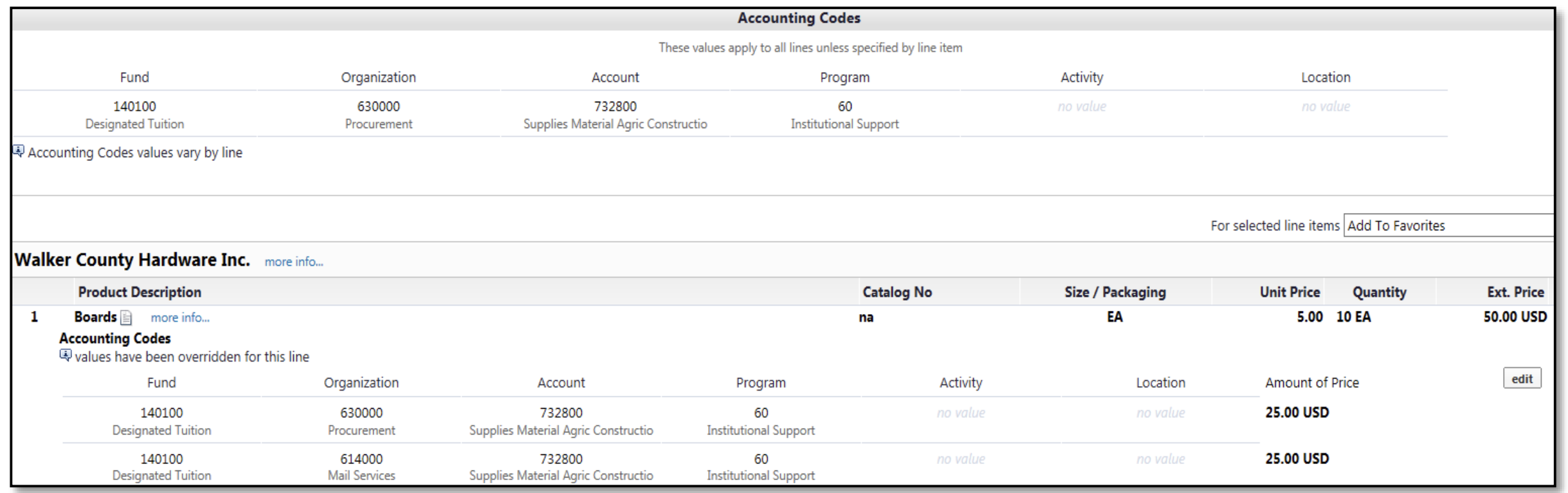Open 'more info...' link beside Boards
This screenshot has height=493, width=1568.
[180, 318]
